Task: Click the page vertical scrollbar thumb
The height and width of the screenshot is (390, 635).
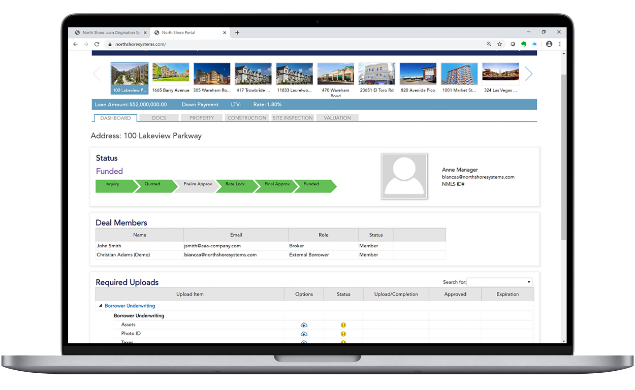Action: (563, 157)
